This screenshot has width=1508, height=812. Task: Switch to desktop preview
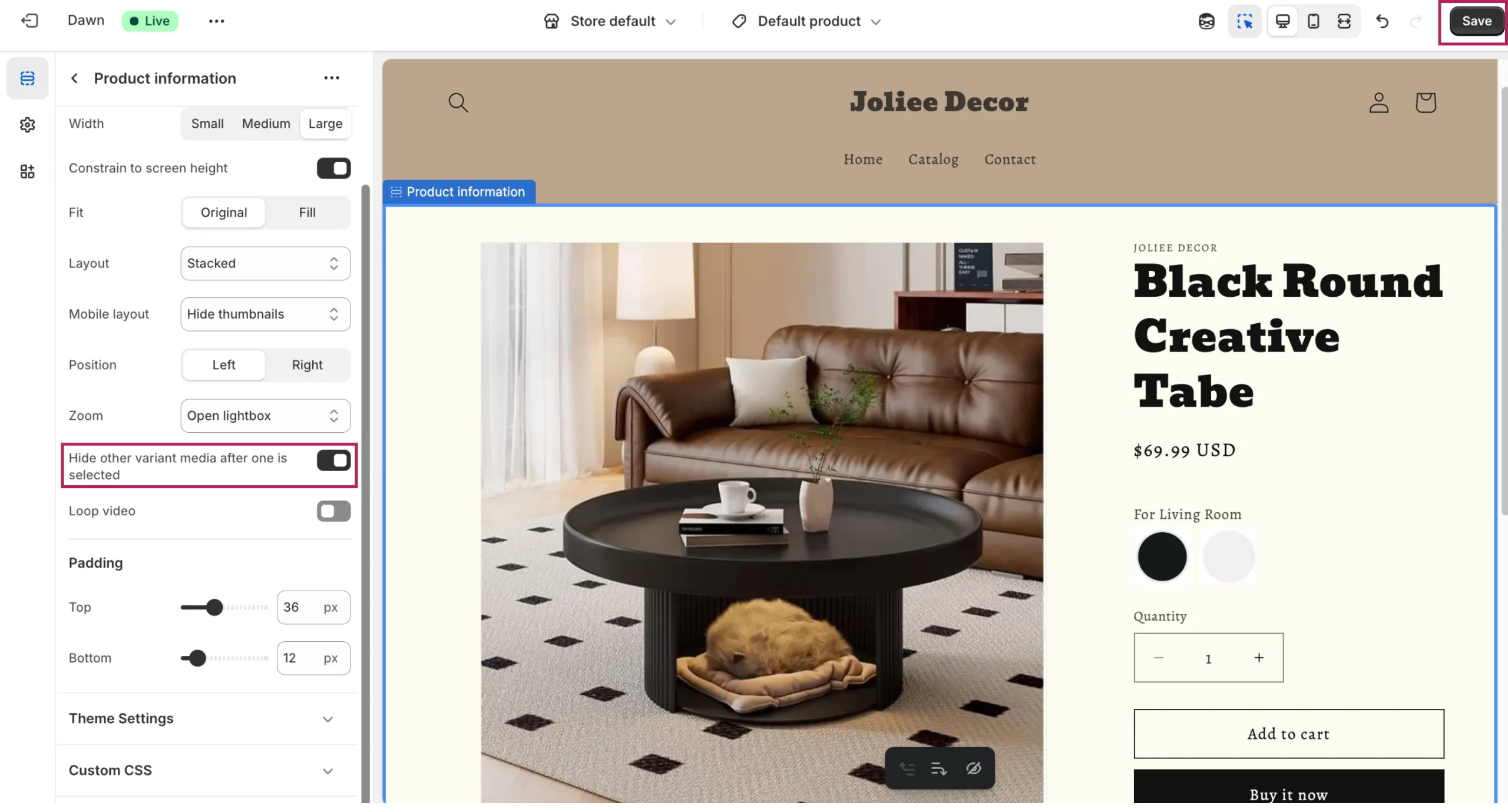[x=1282, y=21]
